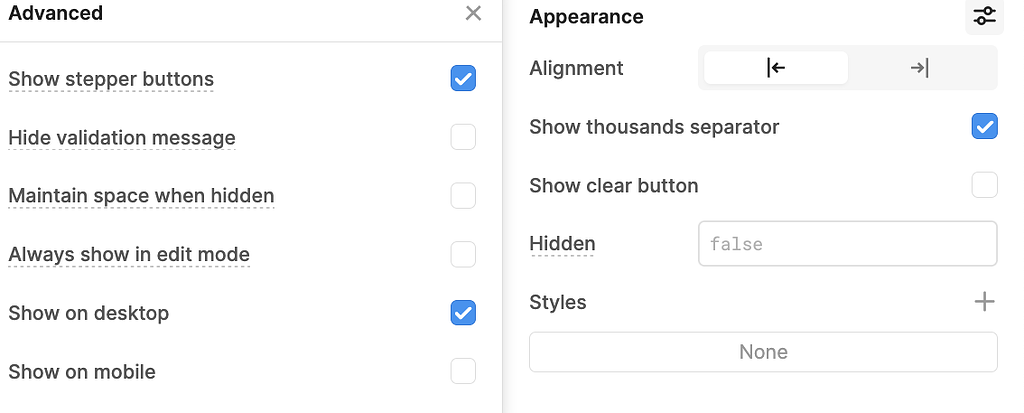Click the None styles box
1024x413 pixels.
pos(763,352)
